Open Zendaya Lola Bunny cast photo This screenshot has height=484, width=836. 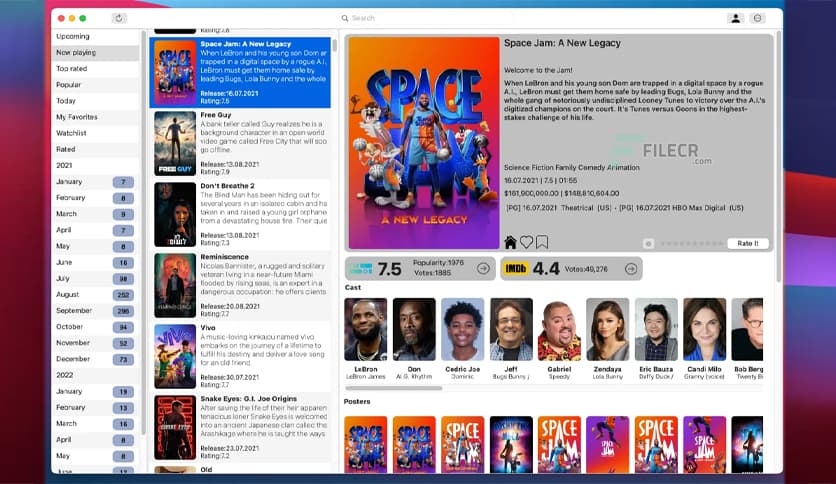(608, 329)
